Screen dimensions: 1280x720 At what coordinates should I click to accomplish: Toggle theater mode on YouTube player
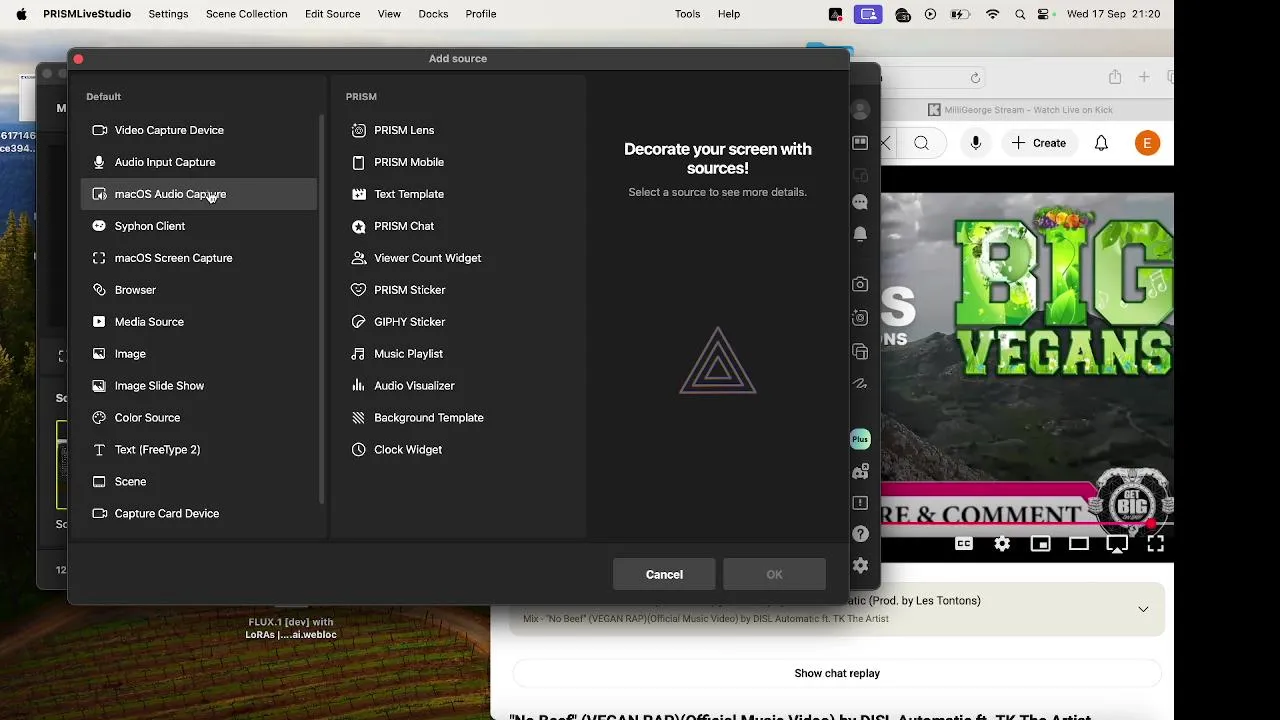pos(1079,544)
